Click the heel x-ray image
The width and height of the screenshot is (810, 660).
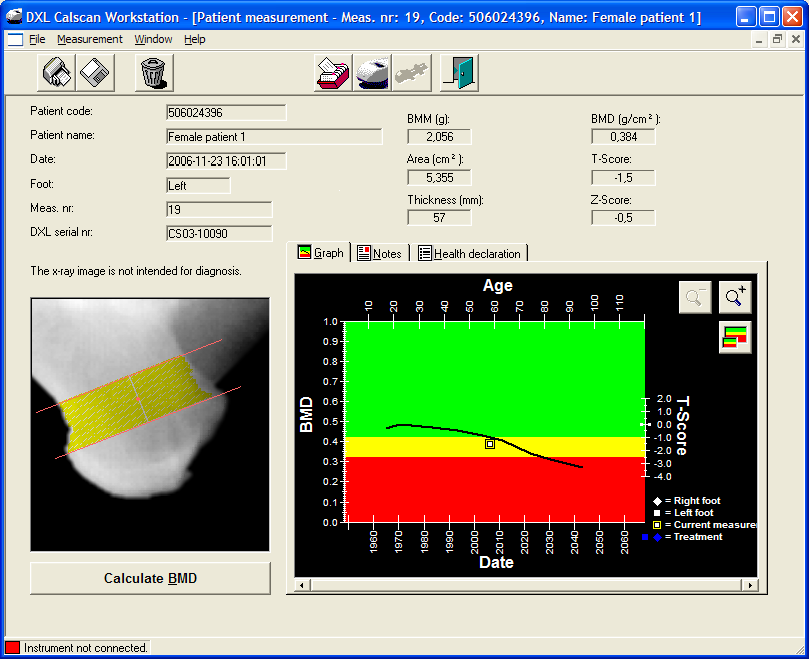[150, 425]
